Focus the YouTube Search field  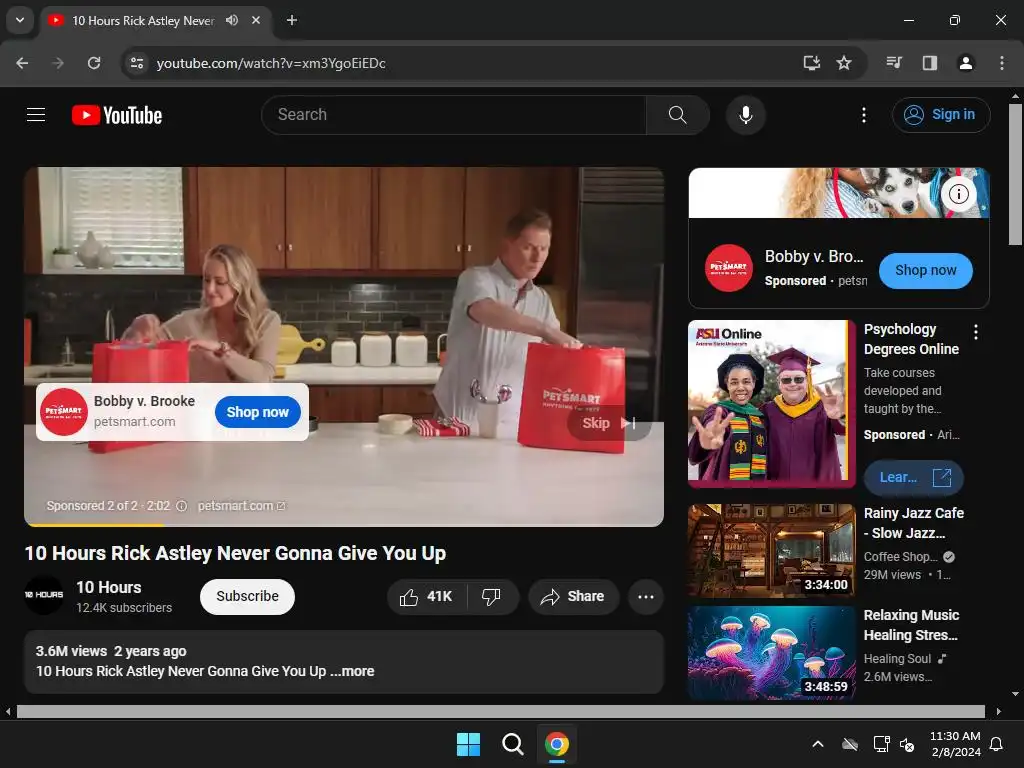coord(454,115)
